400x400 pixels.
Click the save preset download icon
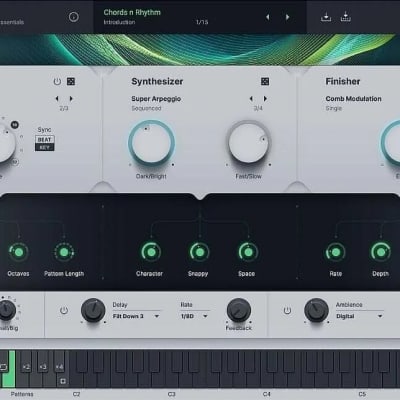[326, 17]
